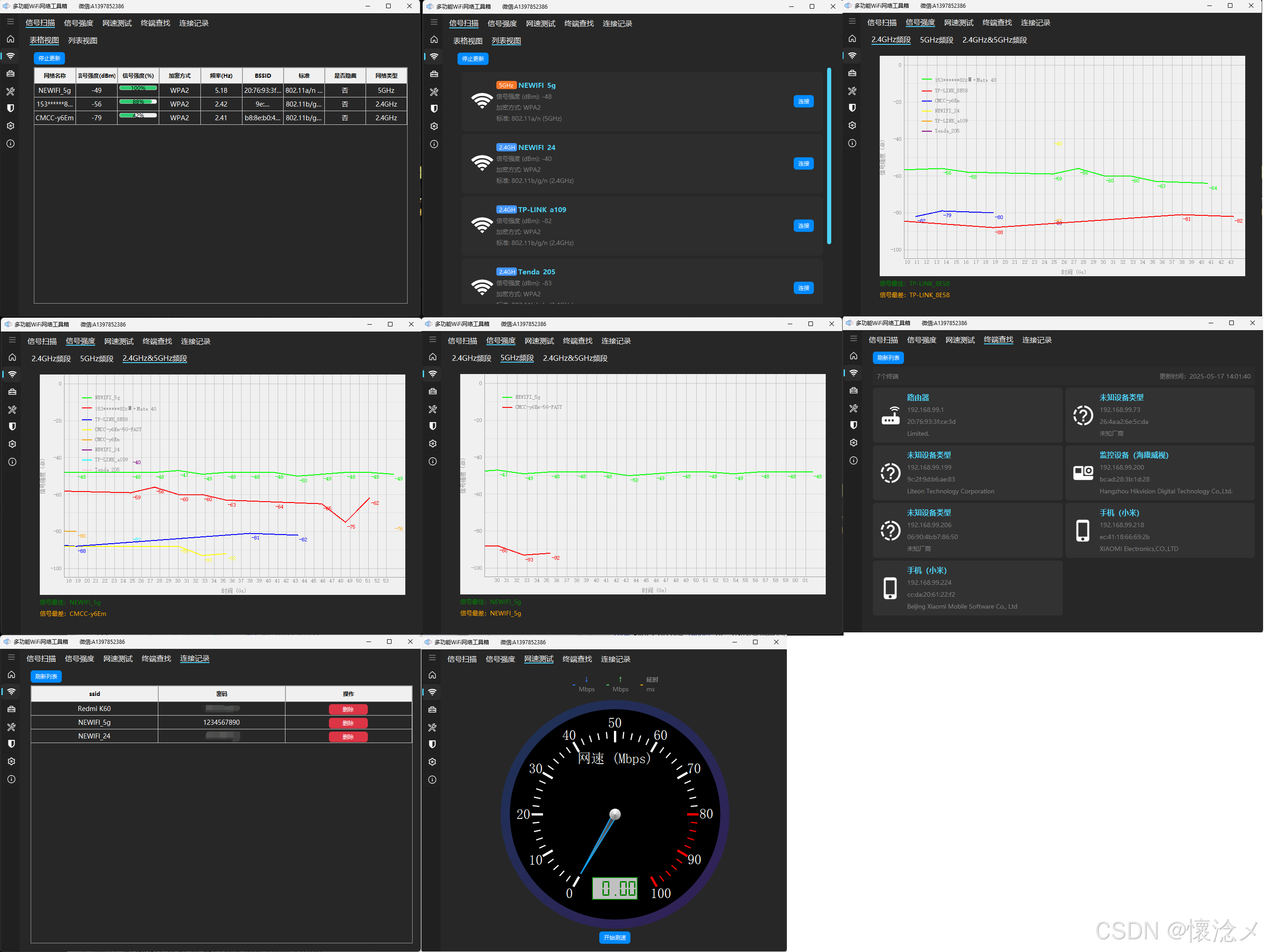This screenshot has width=1264, height=952.
Task: Expand hamburger menu in speed test window
Action: click(x=432, y=658)
